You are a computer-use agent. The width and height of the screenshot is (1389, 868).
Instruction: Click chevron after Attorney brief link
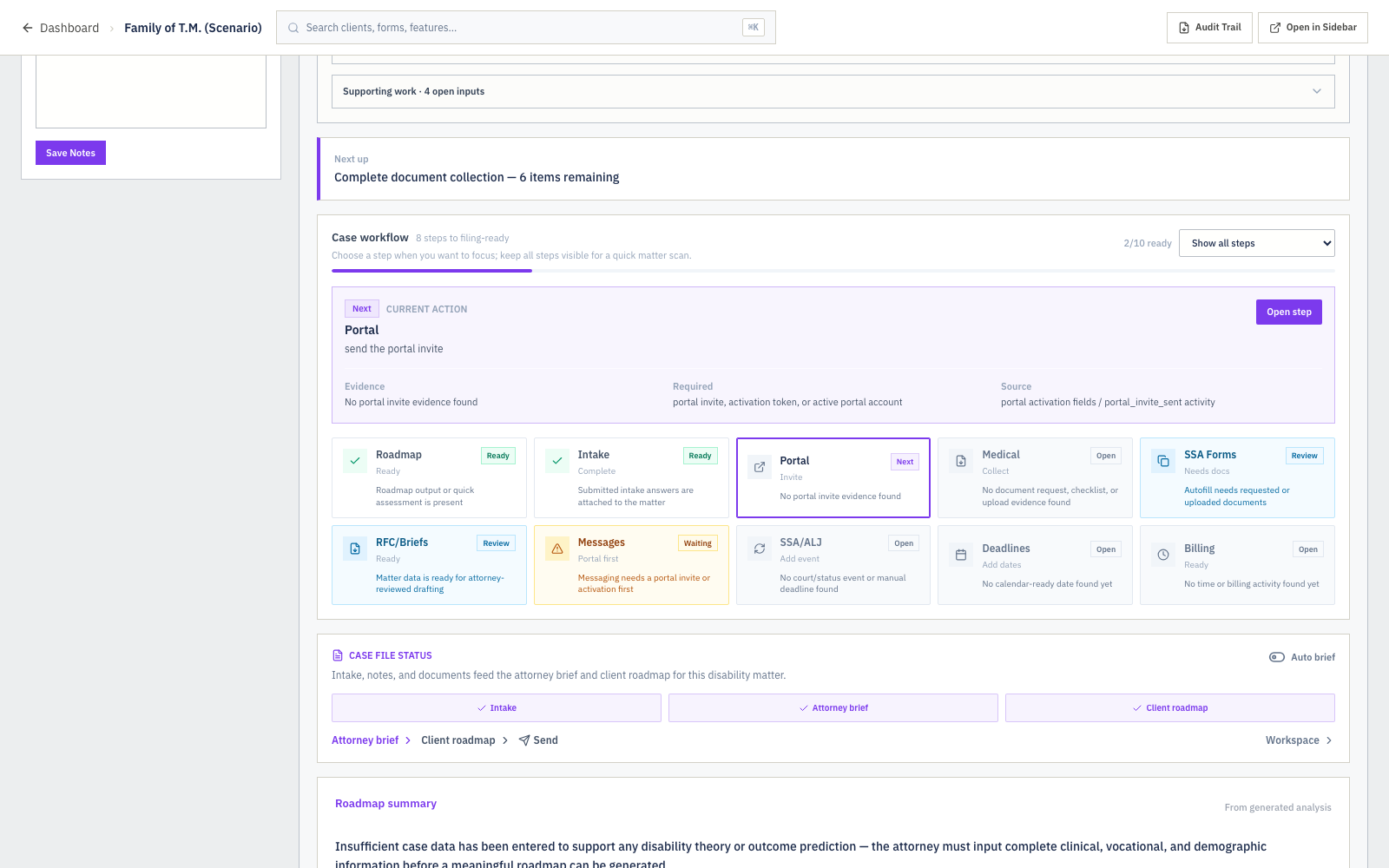[x=408, y=740]
